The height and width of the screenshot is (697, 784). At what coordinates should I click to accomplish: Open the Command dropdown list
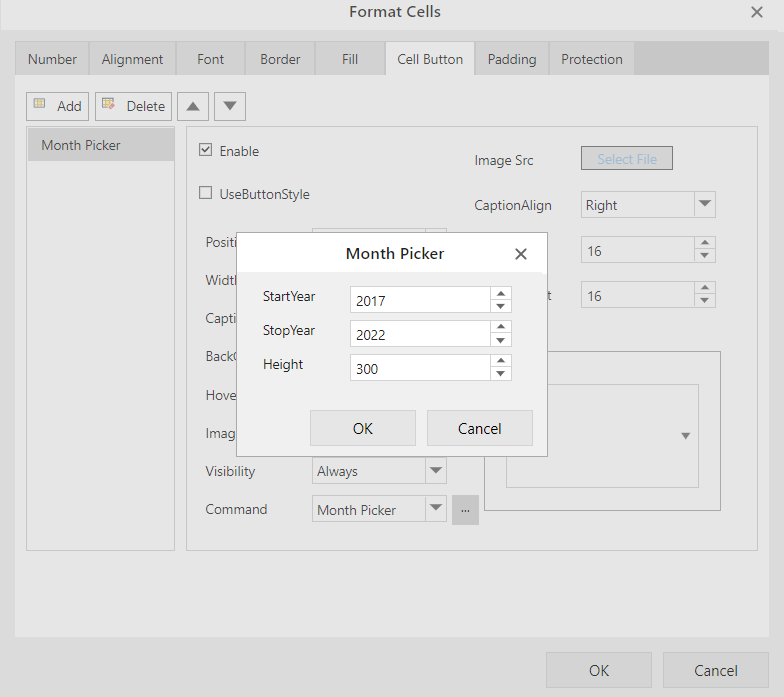[x=436, y=510]
